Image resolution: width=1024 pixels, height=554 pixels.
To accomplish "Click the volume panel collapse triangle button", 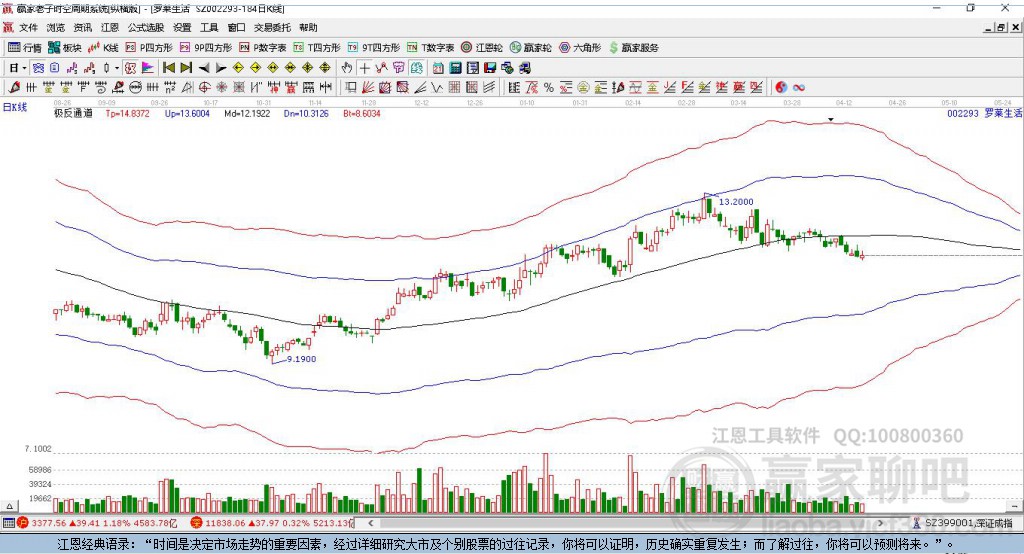I will 9,506.
